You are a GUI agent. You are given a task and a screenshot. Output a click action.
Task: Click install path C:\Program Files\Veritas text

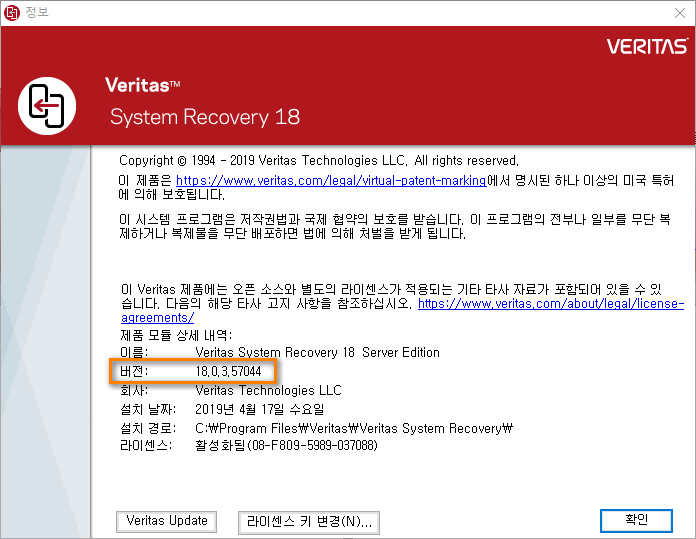(354, 428)
